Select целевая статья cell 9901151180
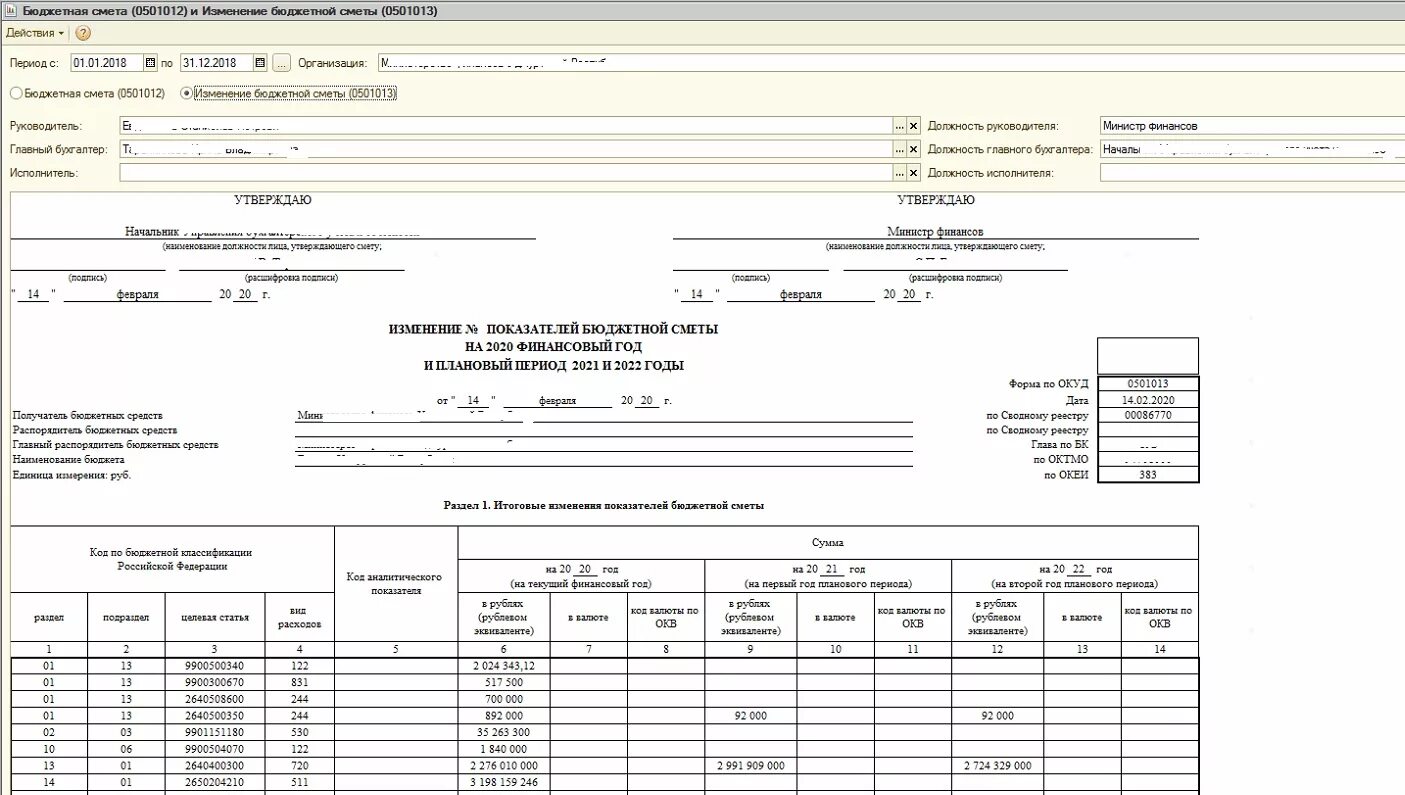This screenshot has width=1405, height=795. click(x=214, y=732)
